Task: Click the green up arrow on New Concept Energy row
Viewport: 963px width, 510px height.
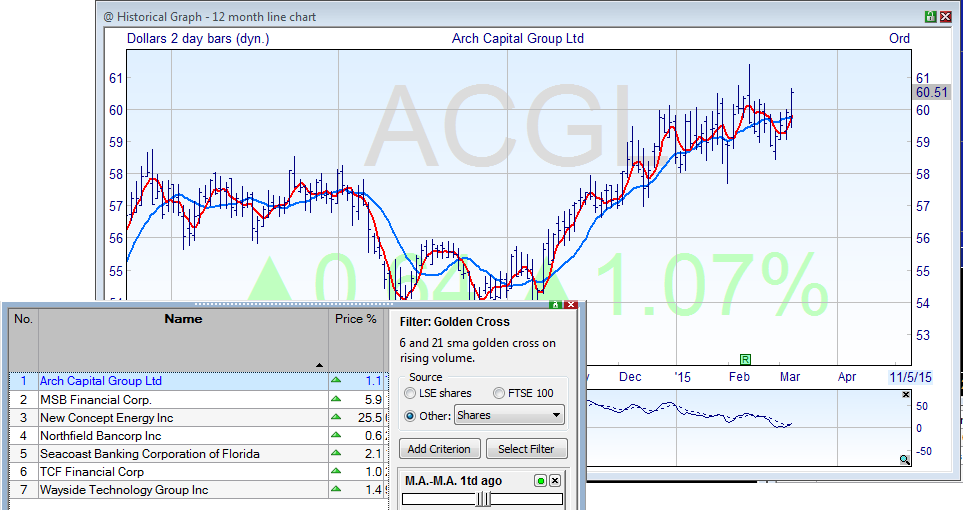Action: point(336,417)
